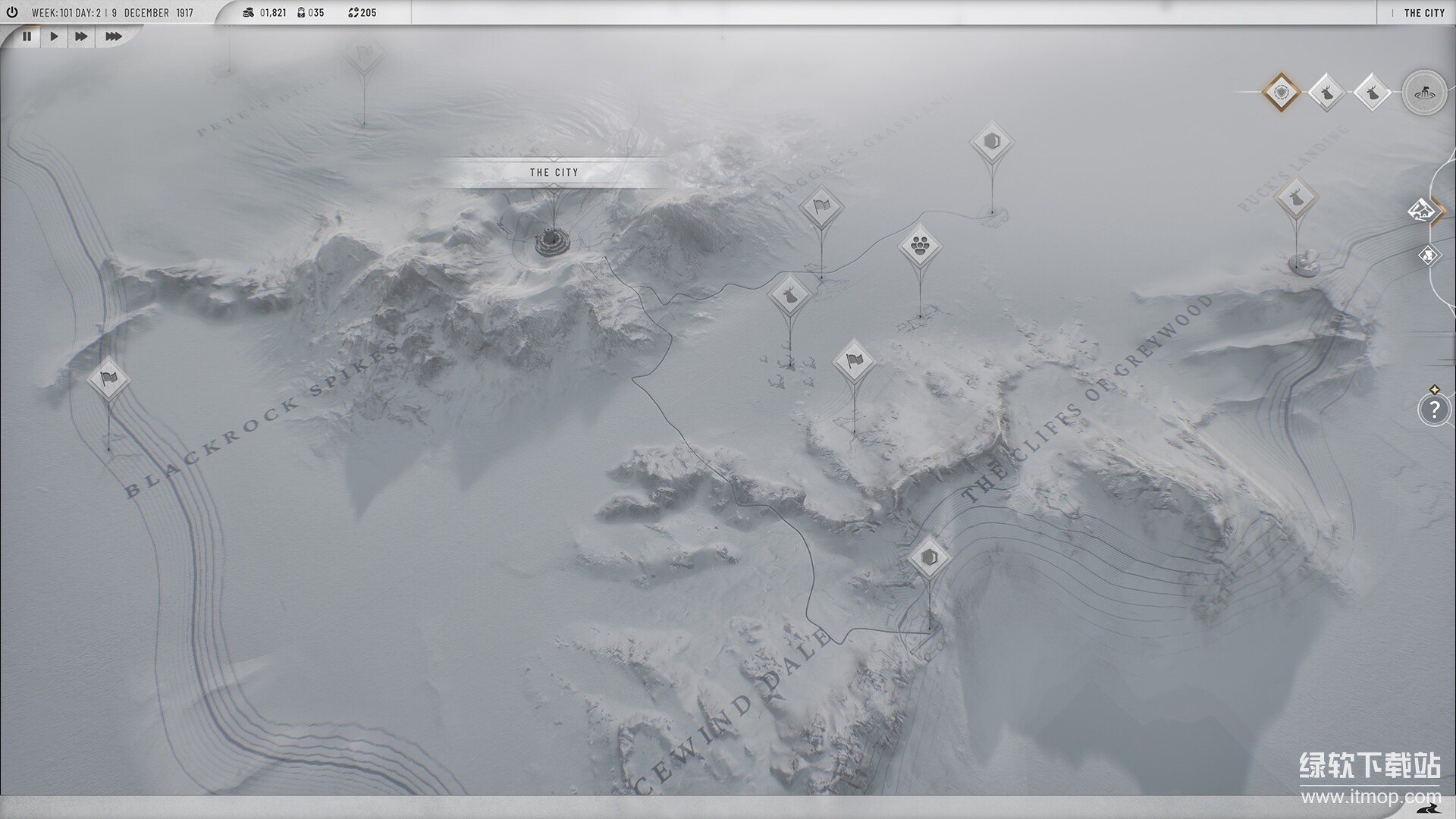
Task: Select the deer diamond beside round city button
Action: 1372,93
